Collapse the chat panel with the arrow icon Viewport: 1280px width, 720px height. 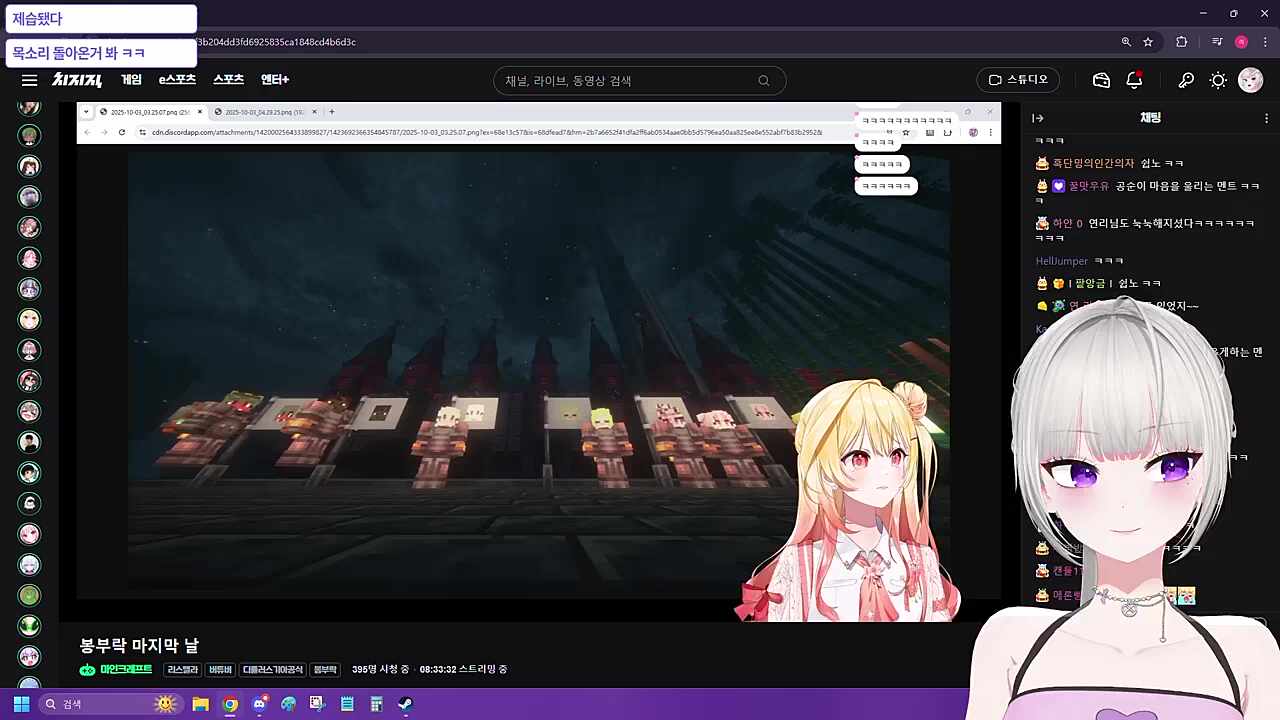coord(1038,118)
